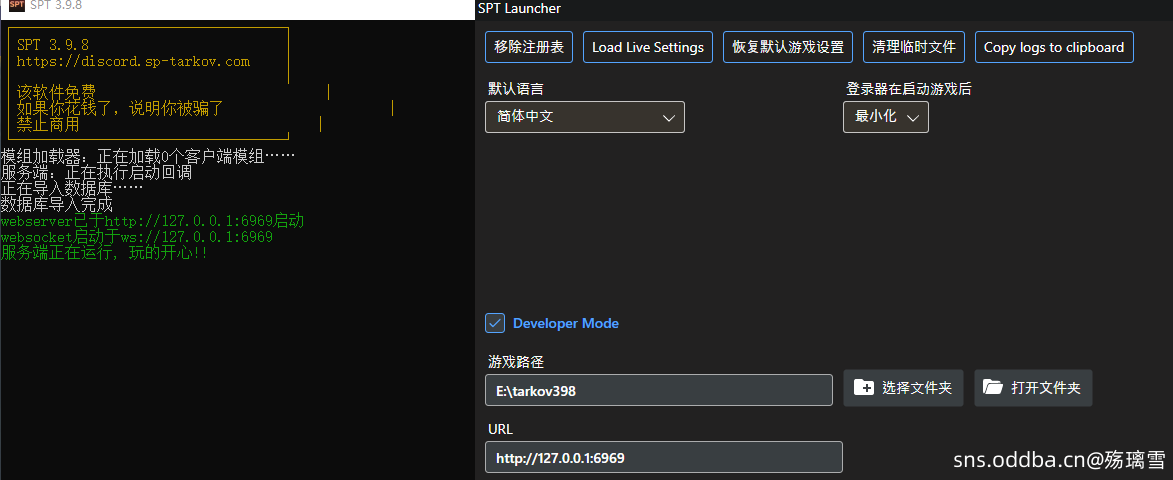Click the 清理临时文件 button

coord(914,47)
